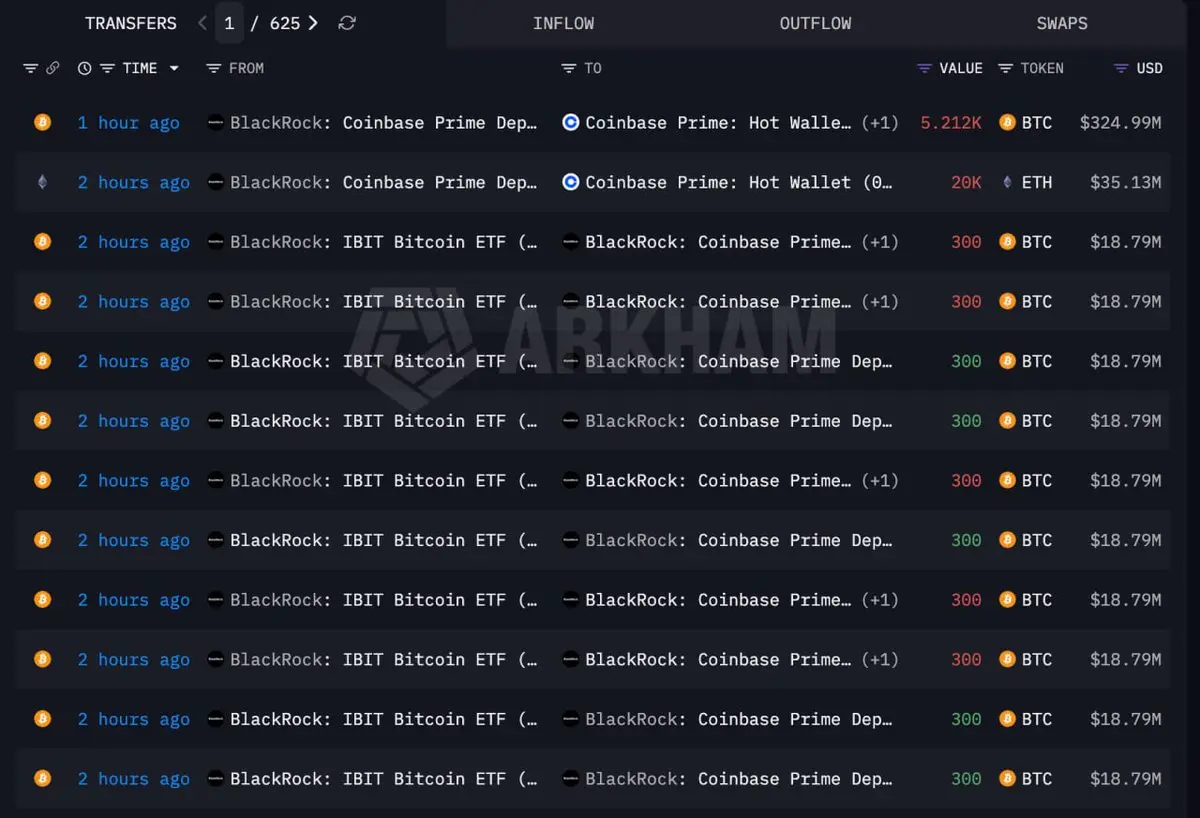The image size is (1200, 818).
Task: Open the 1 hour ago transaction link
Action: [129, 123]
